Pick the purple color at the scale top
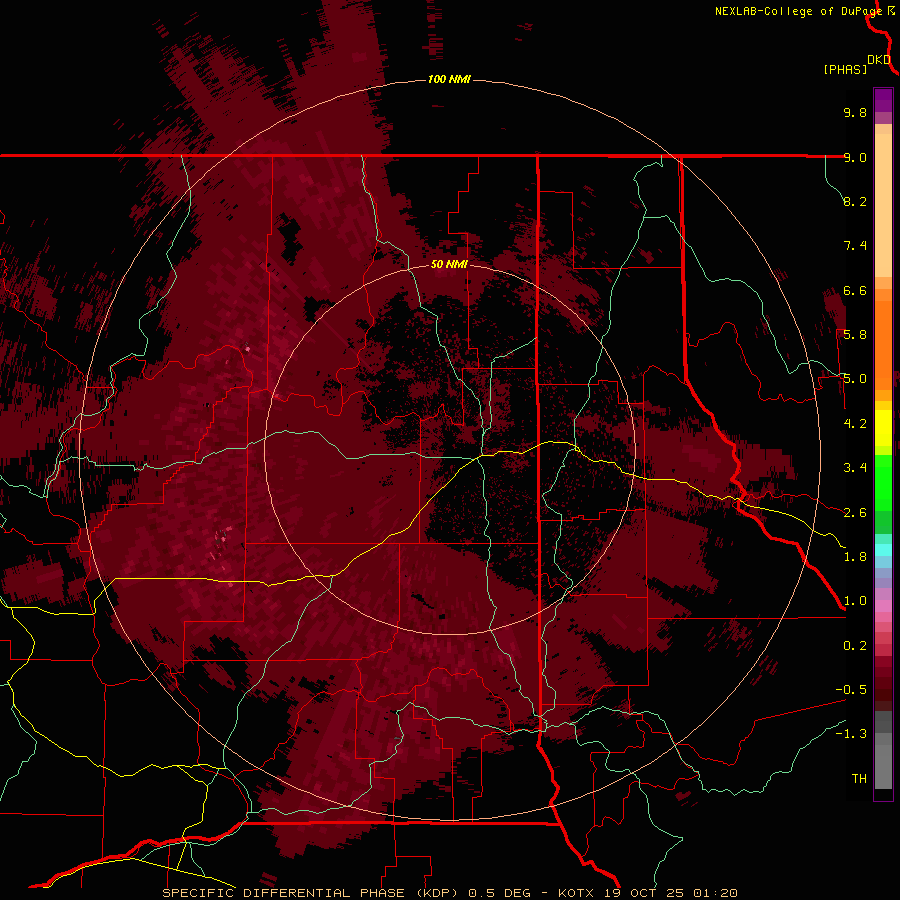 point(883,100)
